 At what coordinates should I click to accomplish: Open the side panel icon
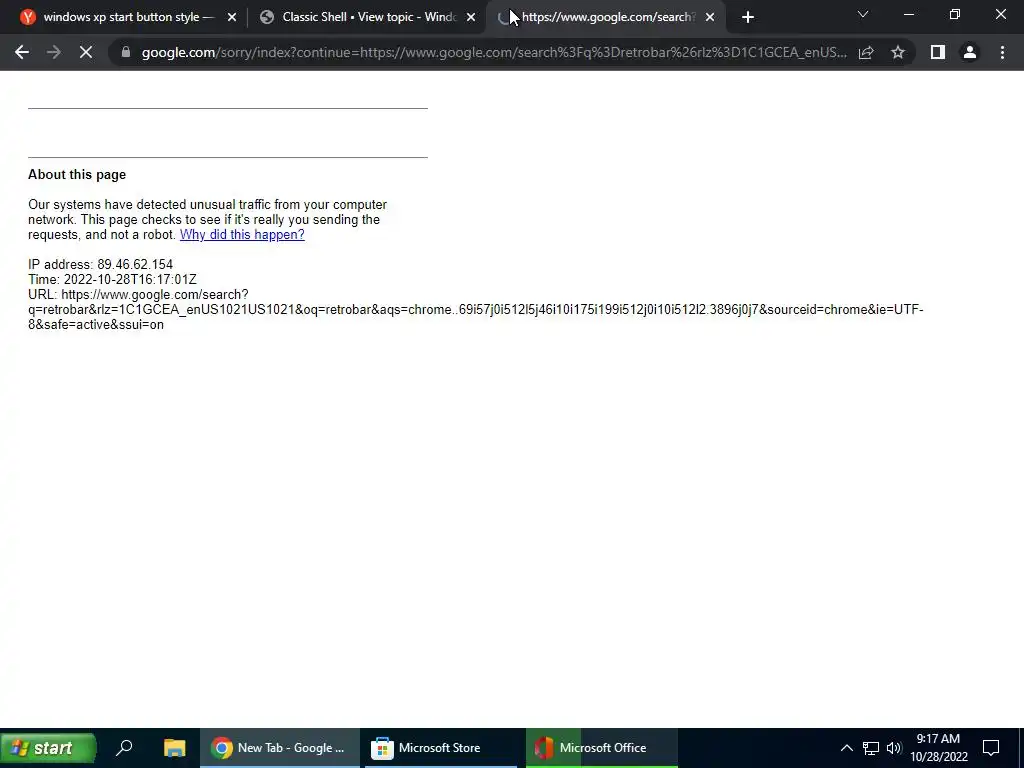[x=938, y=52]
